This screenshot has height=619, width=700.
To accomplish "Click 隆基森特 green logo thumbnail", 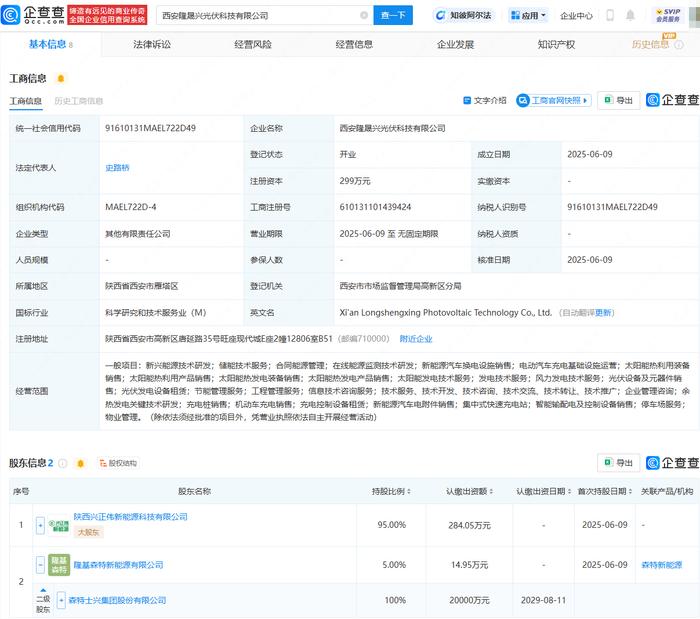I will click(x=59, y=565).
